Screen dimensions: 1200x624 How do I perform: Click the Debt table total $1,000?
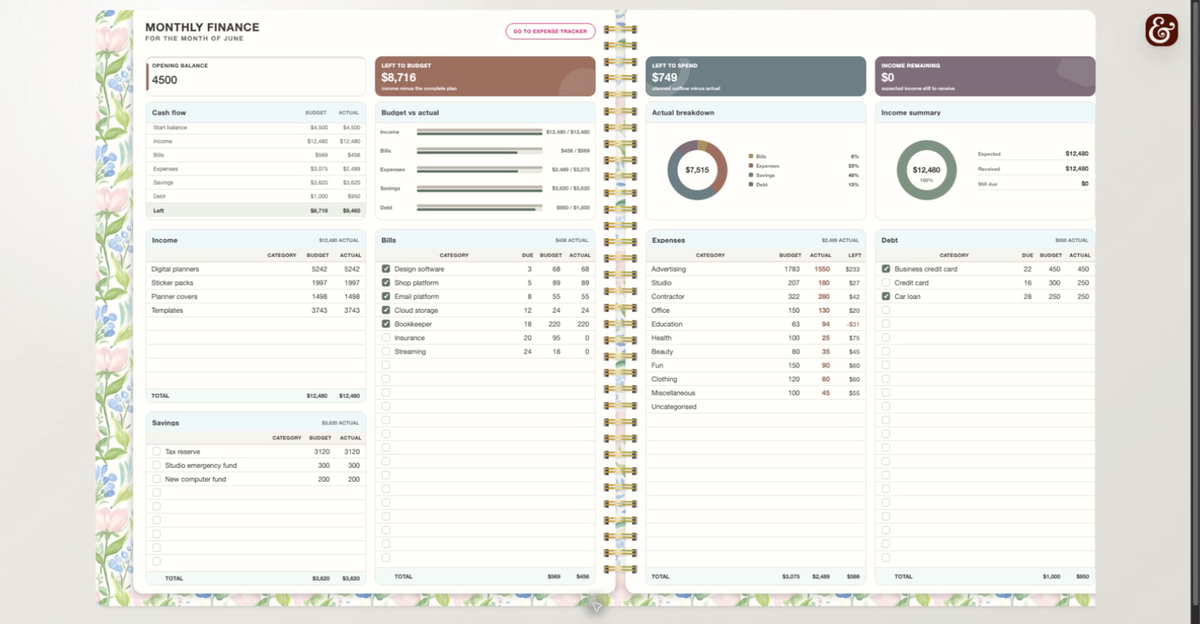(x=1052, y=577)
